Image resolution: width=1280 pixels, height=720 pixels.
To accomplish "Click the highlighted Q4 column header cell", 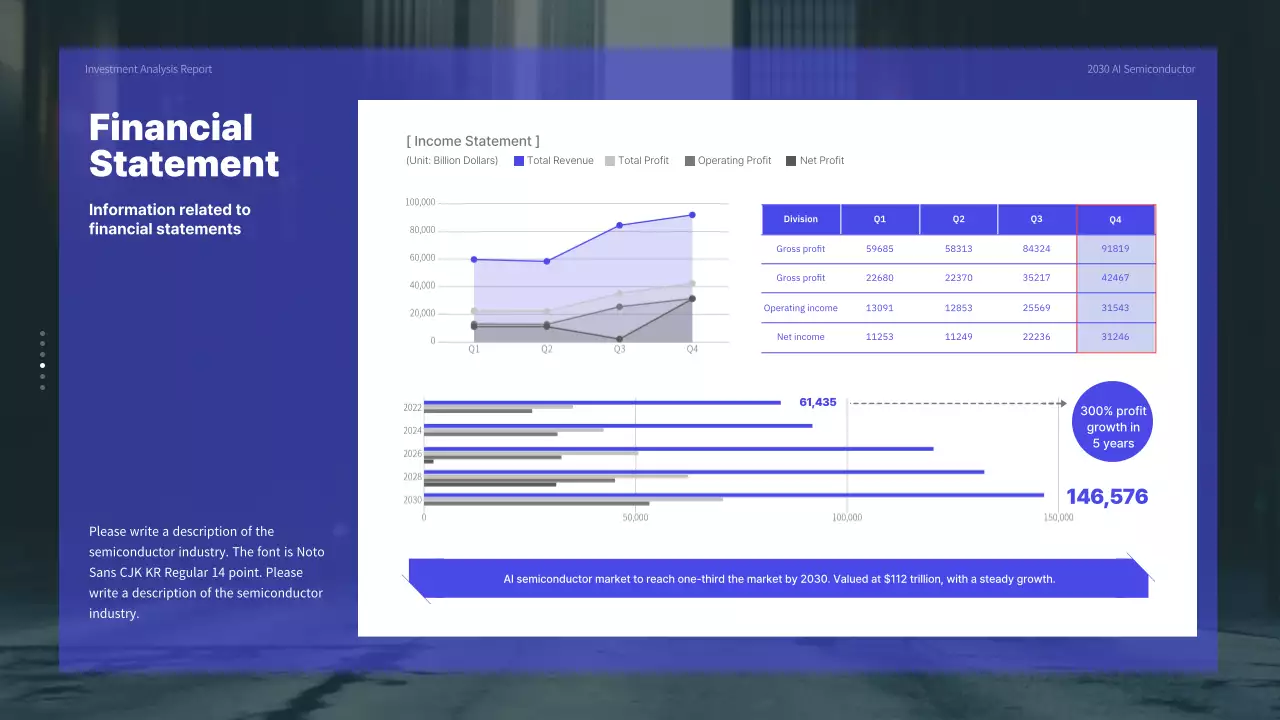I will coord(1114,219).
